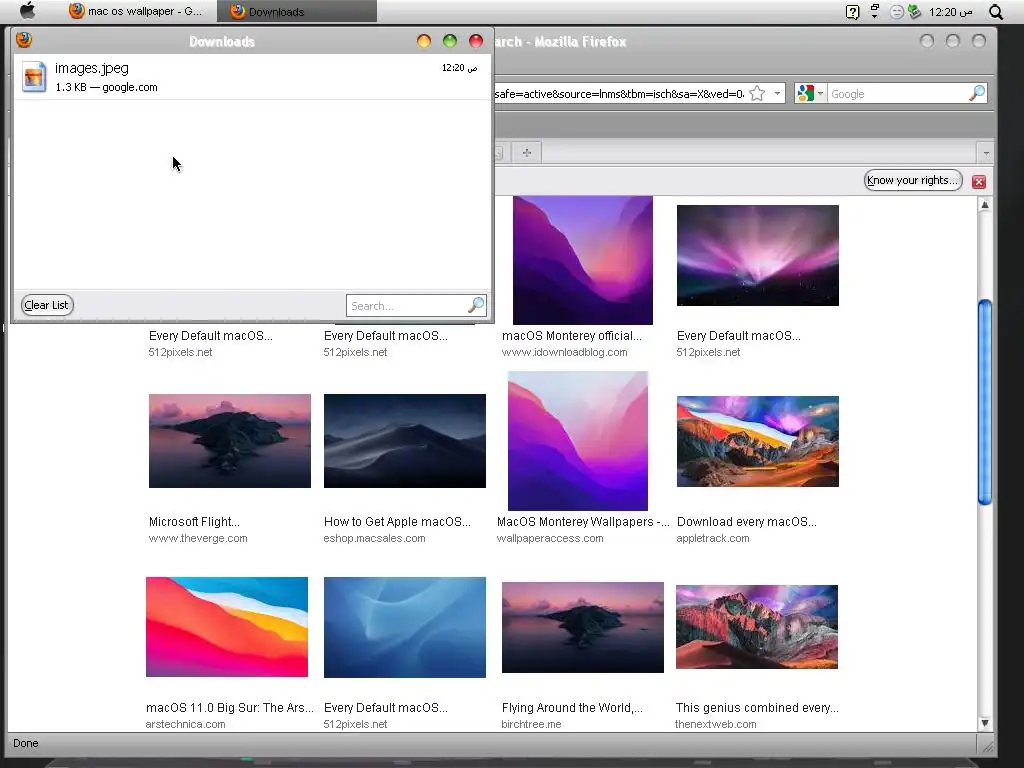The width and height of the screenshot is (1024, 768).
Task: Close the notification bar with the red X
Action: (978, 182)
